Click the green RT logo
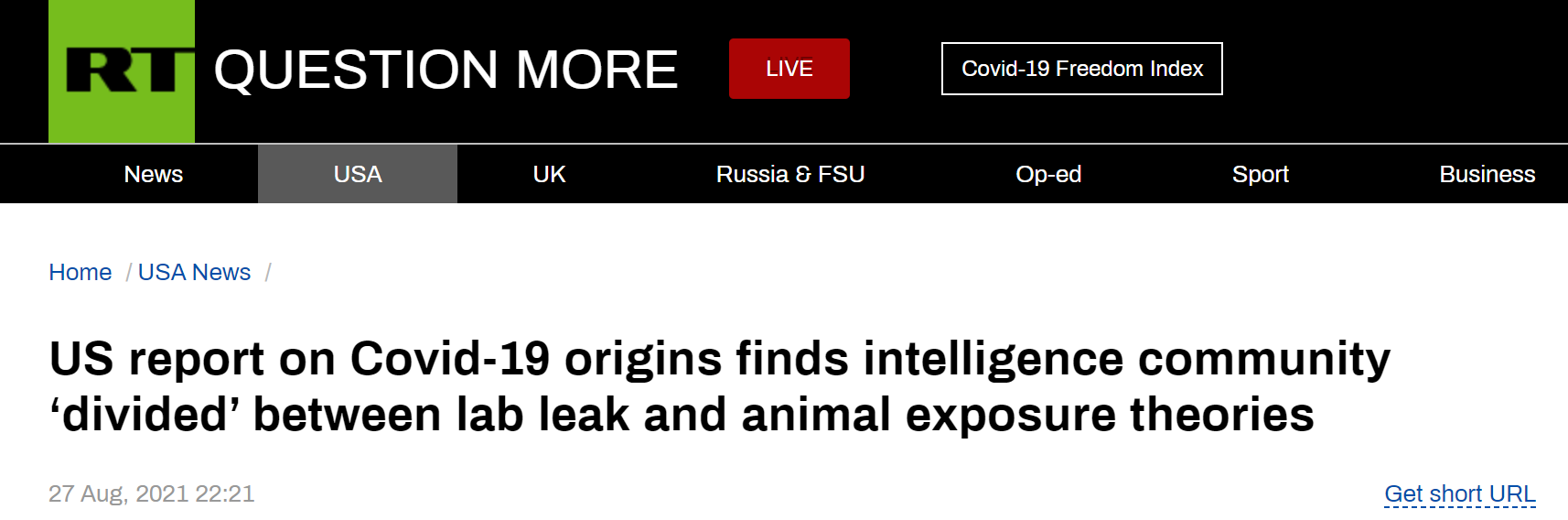Viewport: 1568px width, 520px height. pos(122,70)
